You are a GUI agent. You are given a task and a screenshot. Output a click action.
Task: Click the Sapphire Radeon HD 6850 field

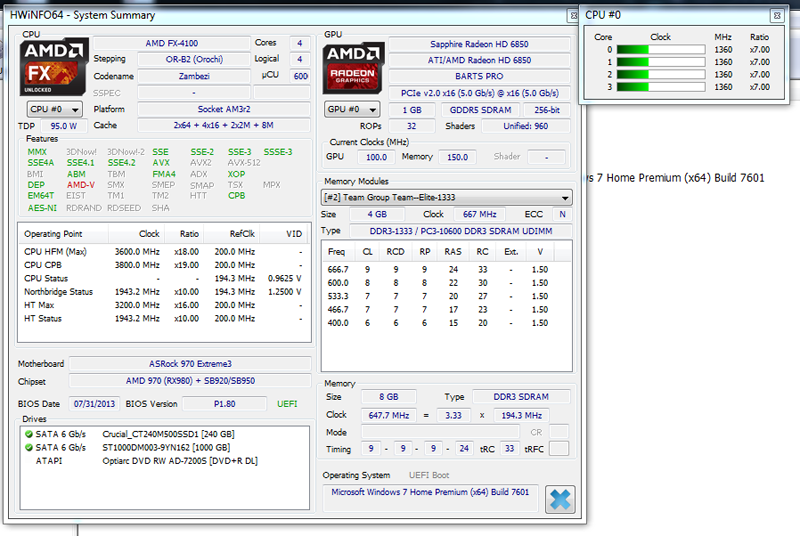tap(479, 44)
